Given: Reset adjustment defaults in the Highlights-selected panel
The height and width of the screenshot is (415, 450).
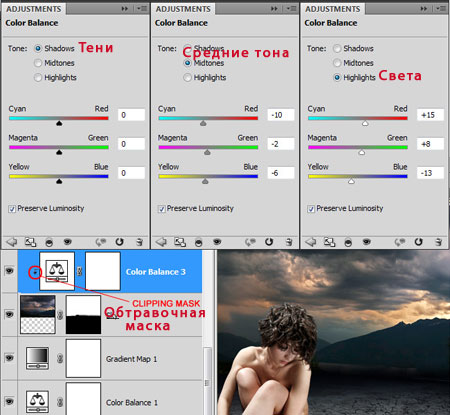Looking at the screenshot, I should (x=418, y=242).
